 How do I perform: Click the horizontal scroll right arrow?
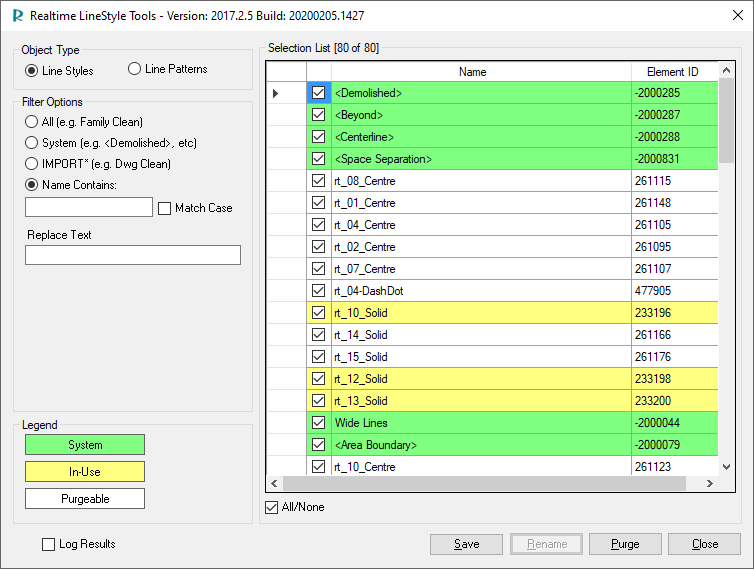710,483
